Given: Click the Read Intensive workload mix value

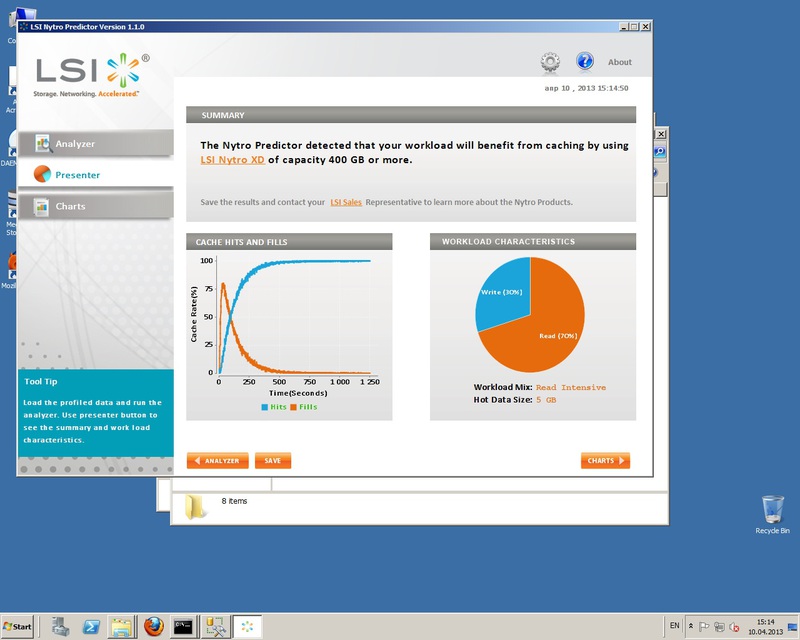Looking at the screenshot, I should [571, 387].
